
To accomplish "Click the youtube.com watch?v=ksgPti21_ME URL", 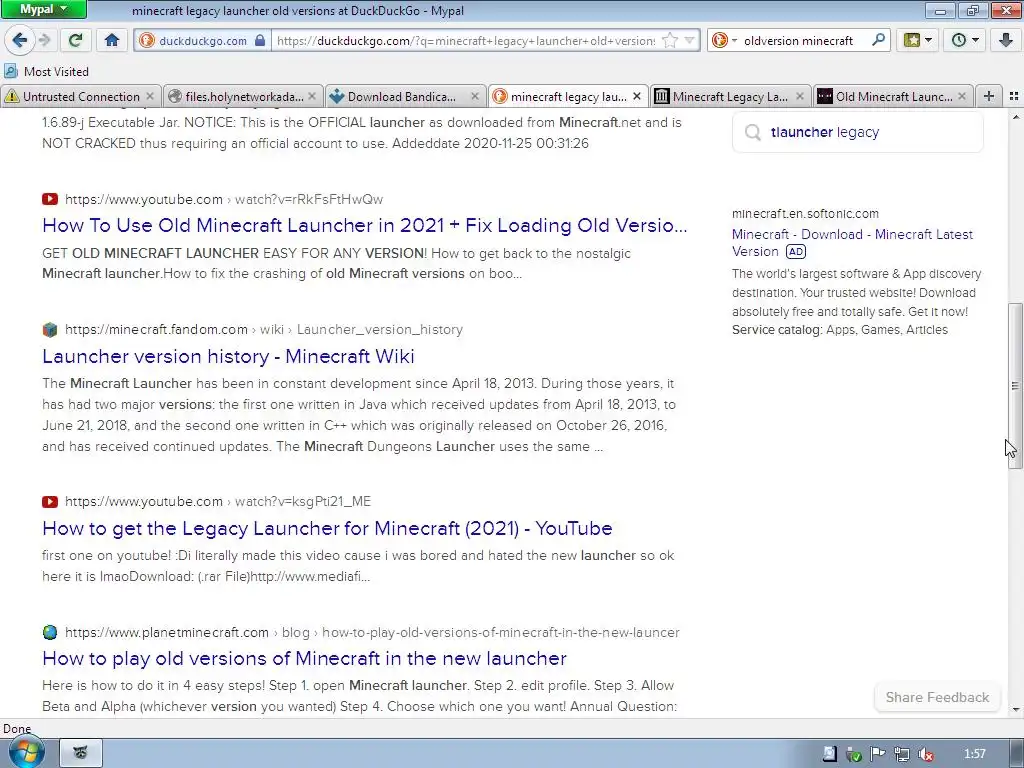I will coord(217,501).
